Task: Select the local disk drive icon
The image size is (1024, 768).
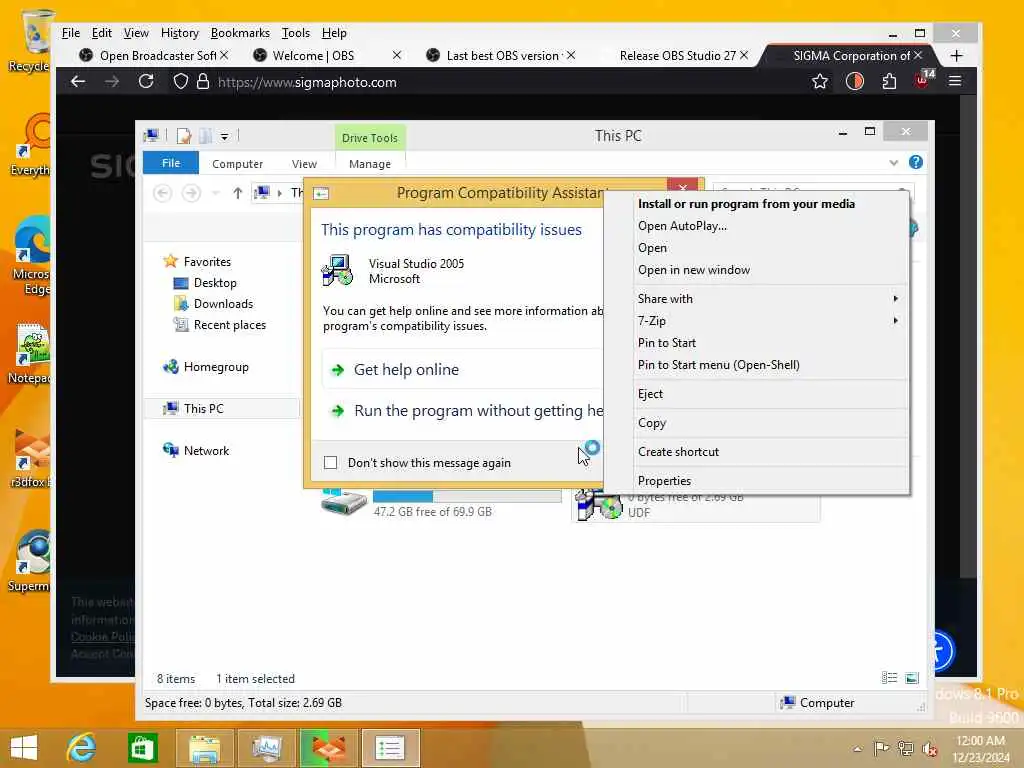Action: tap(344, 501)
